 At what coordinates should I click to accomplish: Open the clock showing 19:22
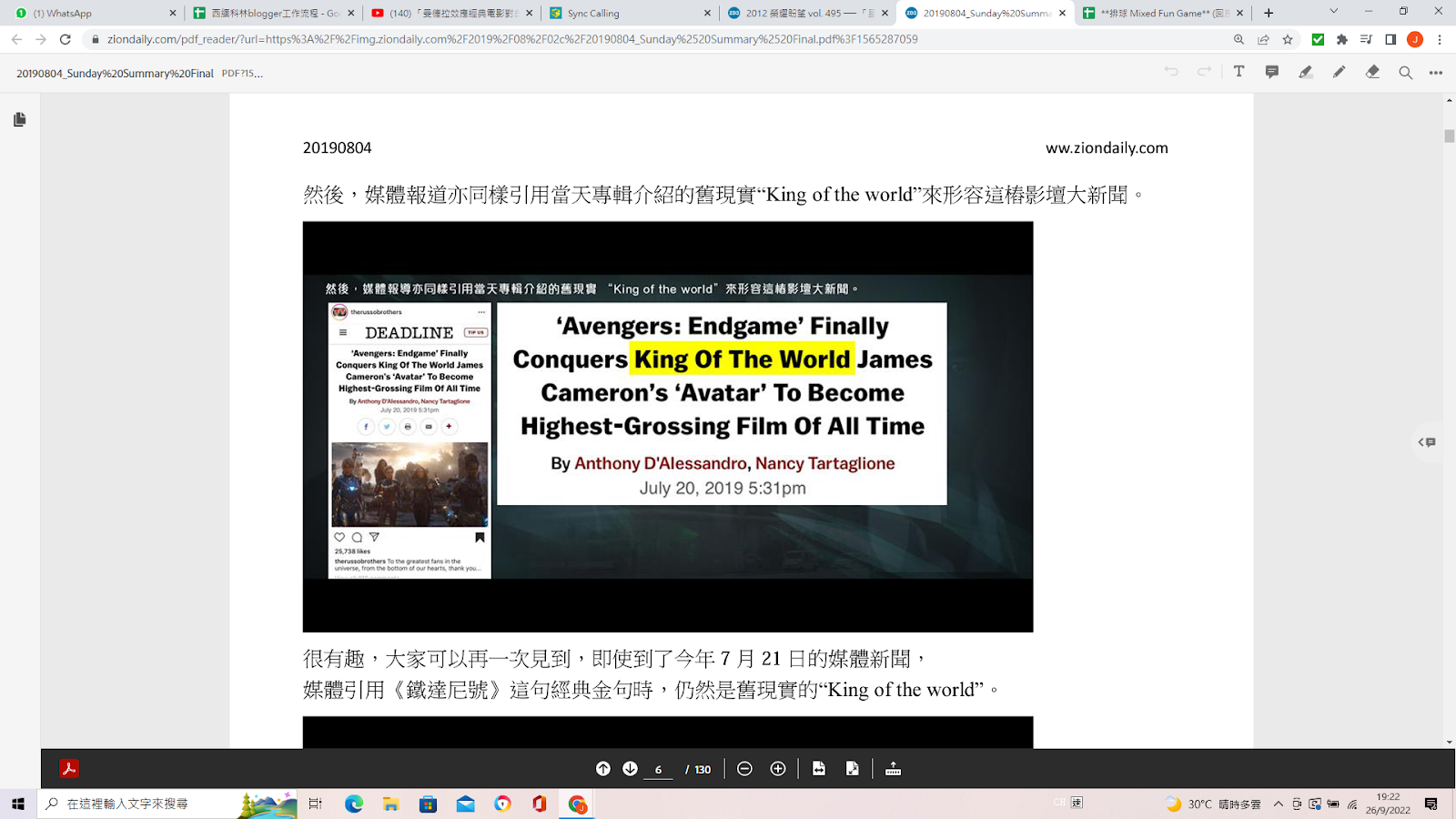point(1388,804)
